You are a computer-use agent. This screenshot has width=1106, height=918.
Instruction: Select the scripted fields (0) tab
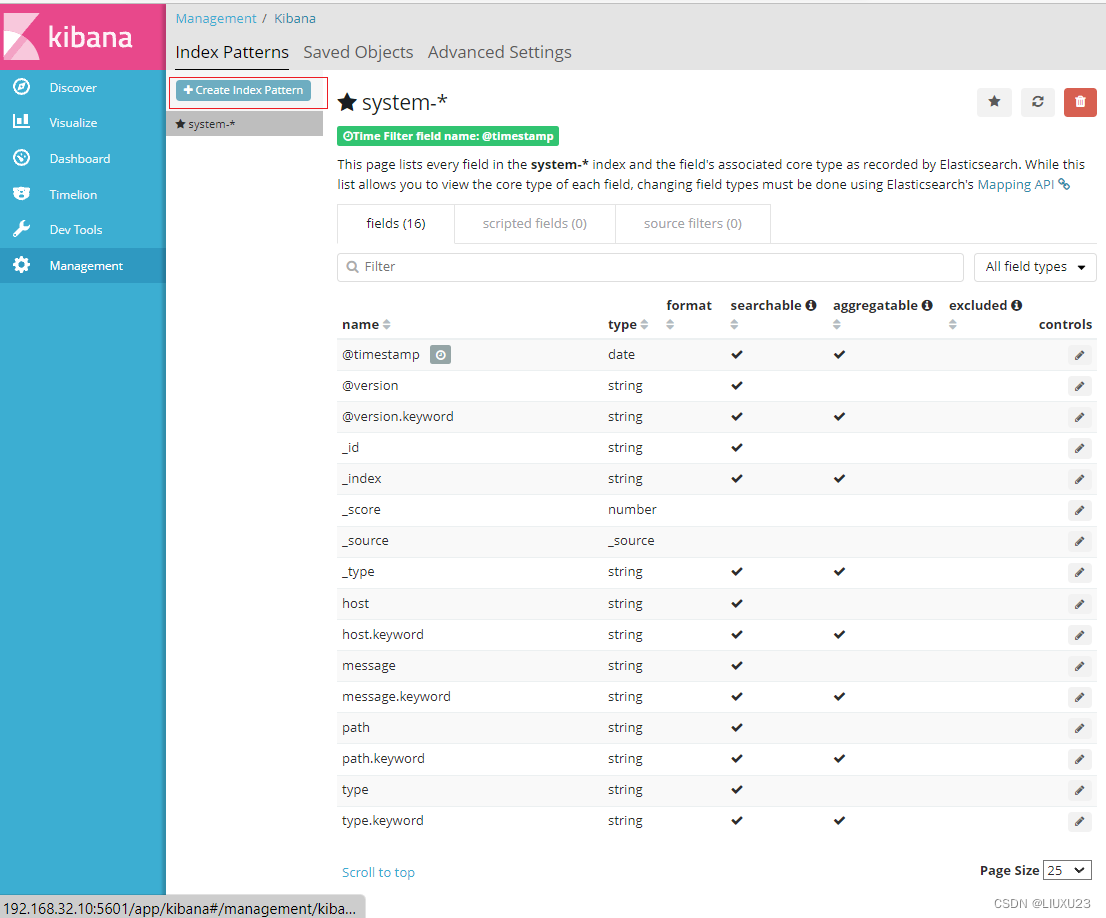535,224
